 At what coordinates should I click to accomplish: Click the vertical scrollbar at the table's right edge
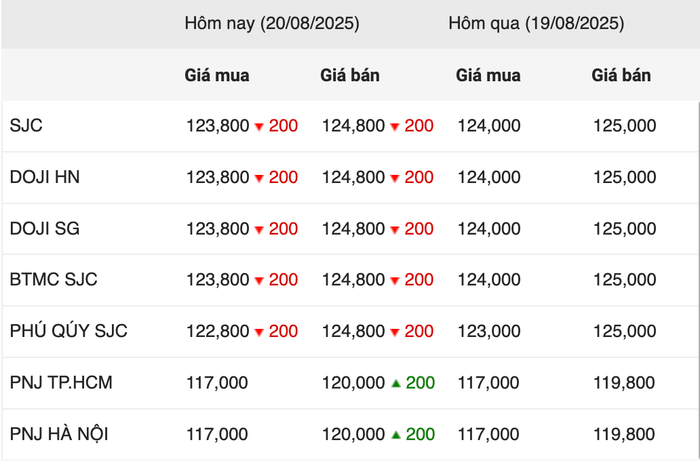tap(698, 281)
